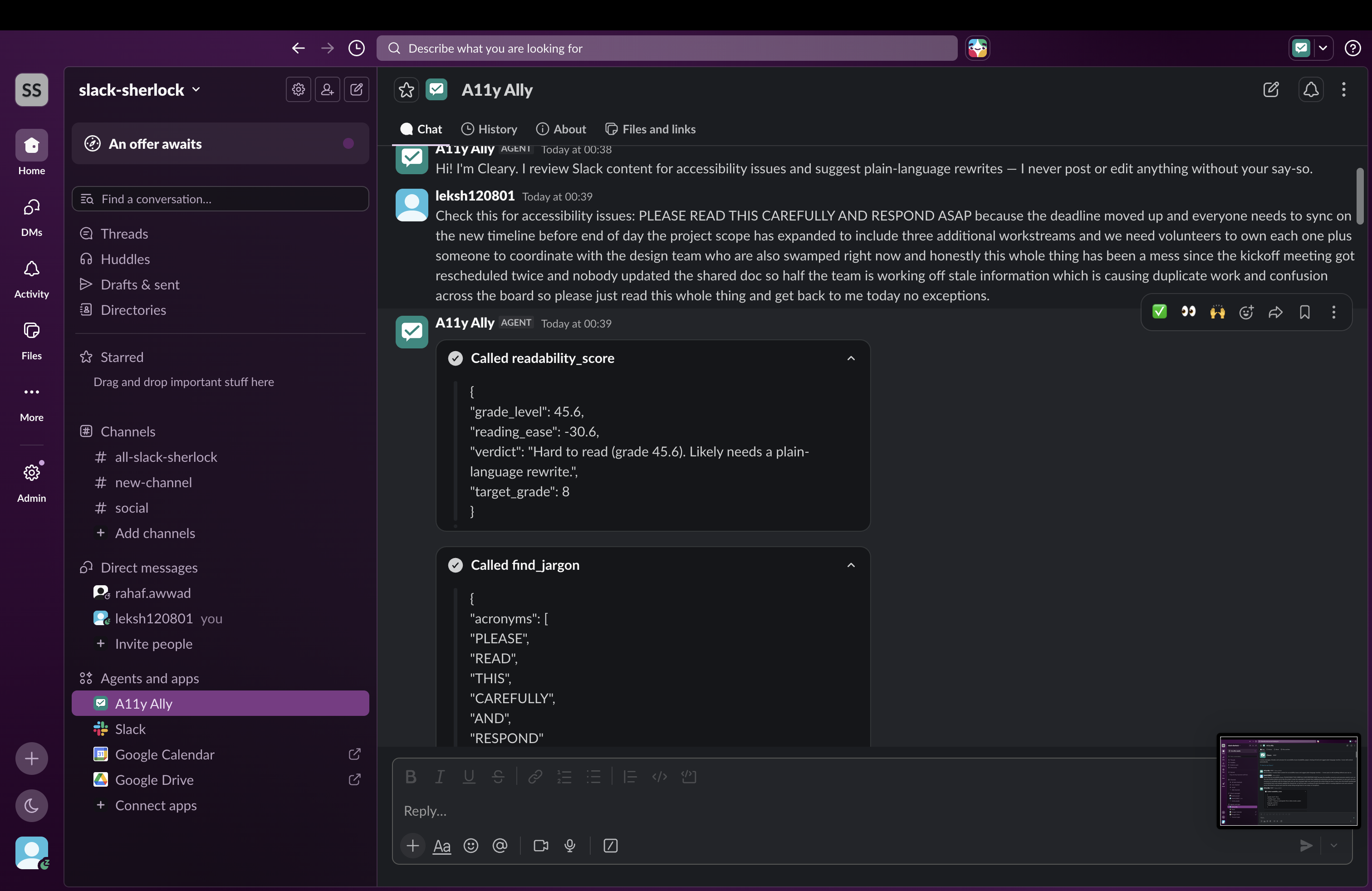
Task: Bookmark the message for later
Action: [x=1304, y=312]
